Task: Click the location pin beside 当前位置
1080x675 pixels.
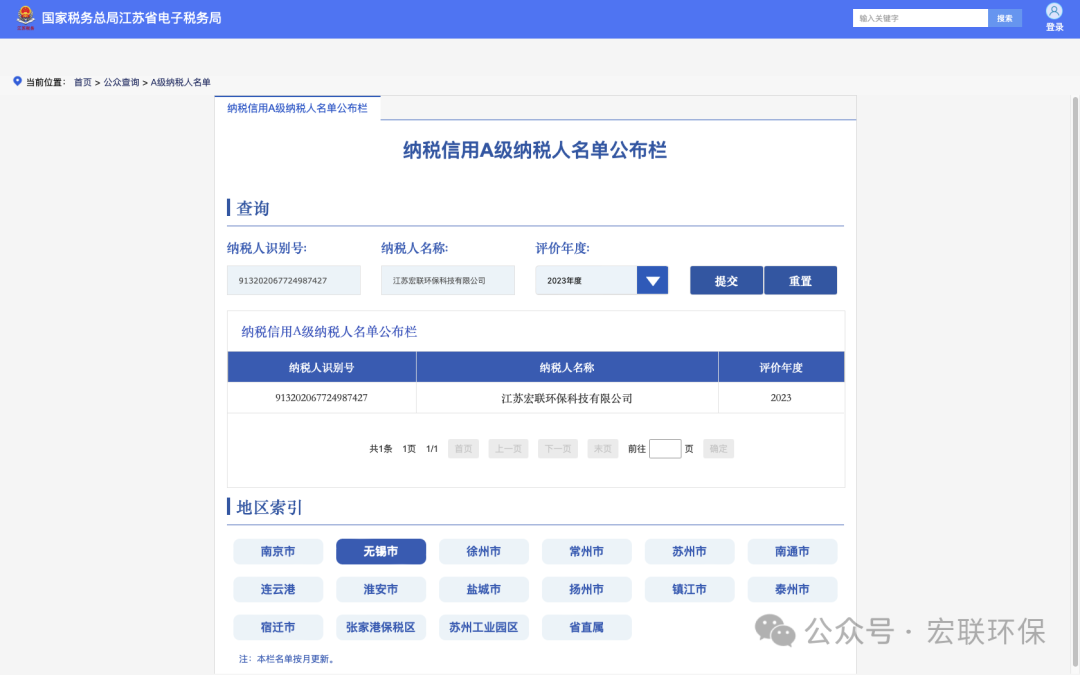Action: click(x=16, y=83)
